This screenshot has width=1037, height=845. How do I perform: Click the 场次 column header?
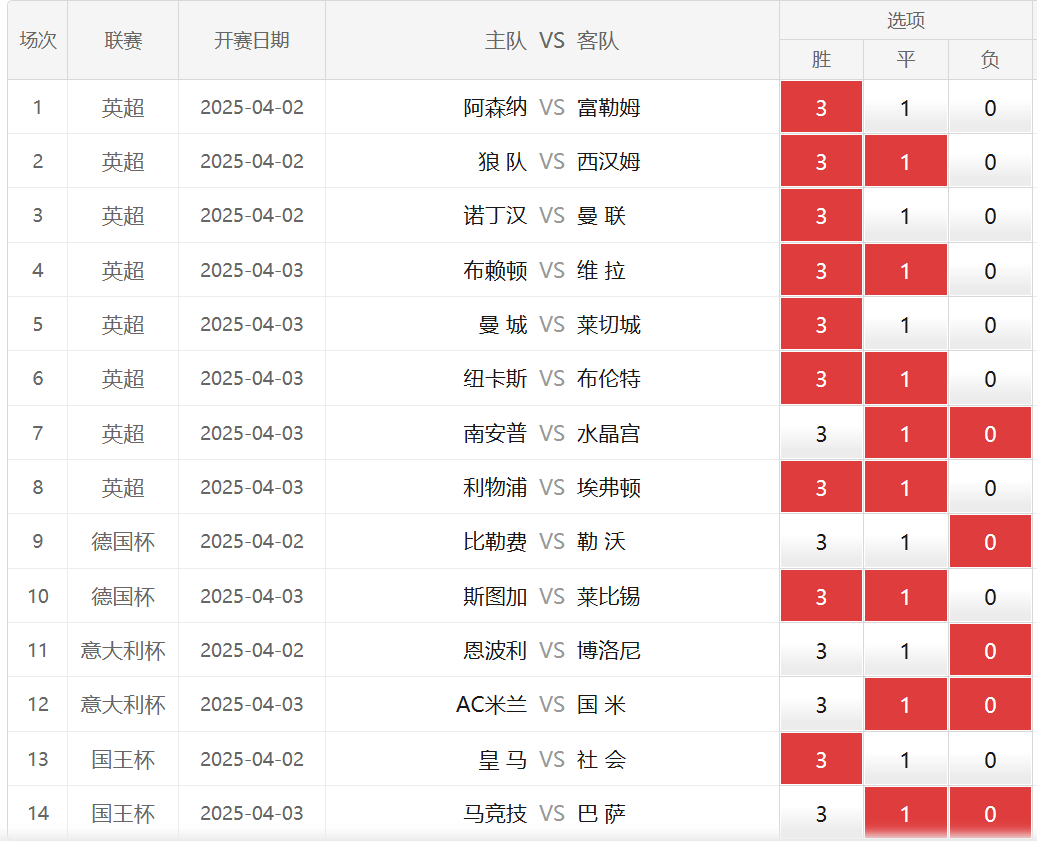pos(38,40)
